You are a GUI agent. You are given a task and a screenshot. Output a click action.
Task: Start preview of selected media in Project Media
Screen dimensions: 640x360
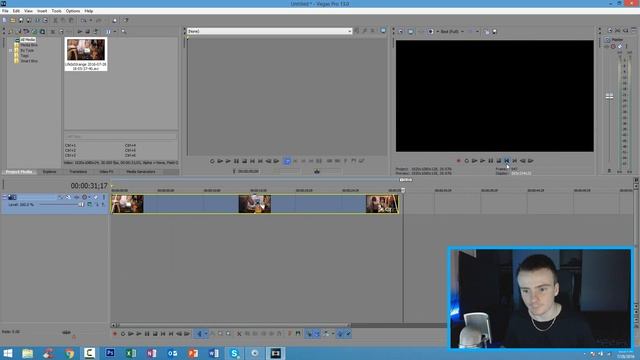[x=80, y=31]
